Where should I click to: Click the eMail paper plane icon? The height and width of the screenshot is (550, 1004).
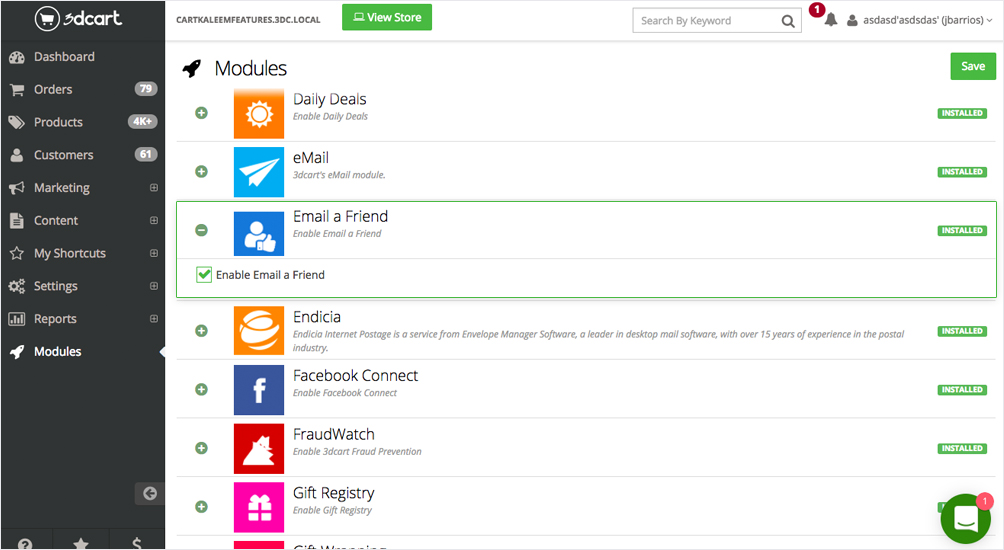click(x=259, y=172)
